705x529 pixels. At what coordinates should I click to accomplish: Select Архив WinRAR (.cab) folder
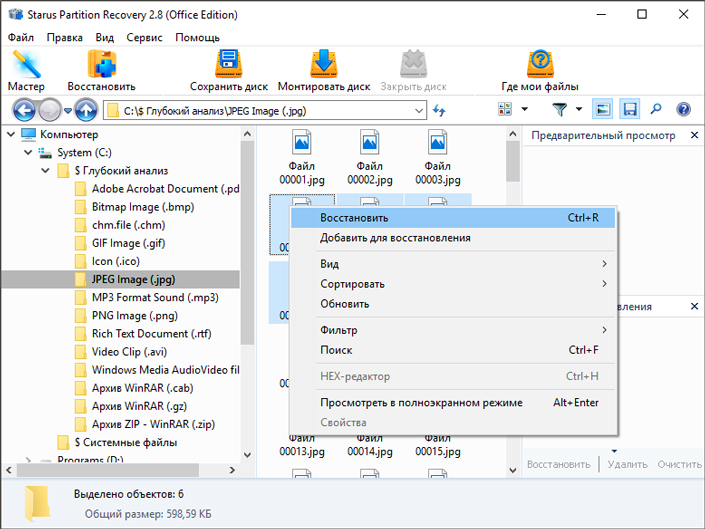pos(134,388)
